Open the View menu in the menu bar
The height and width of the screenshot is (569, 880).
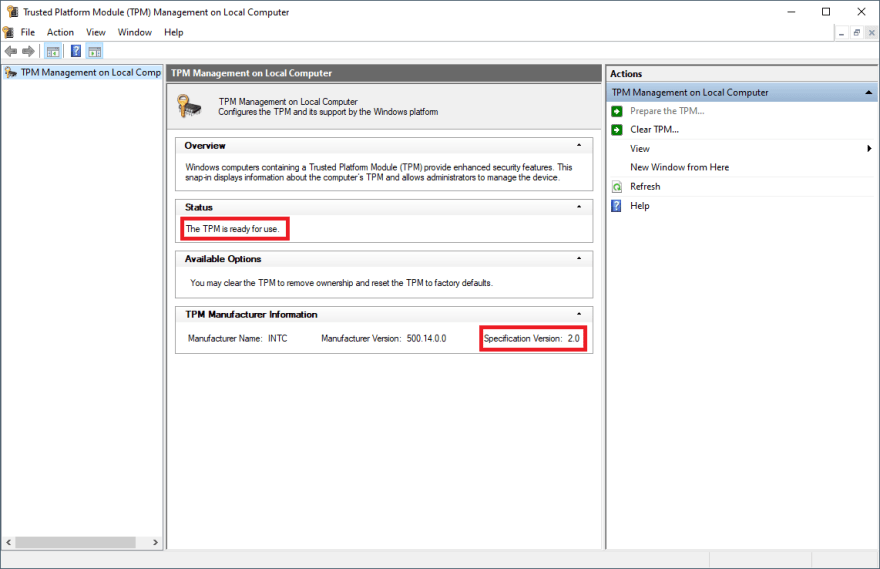[x=95, y=33]
